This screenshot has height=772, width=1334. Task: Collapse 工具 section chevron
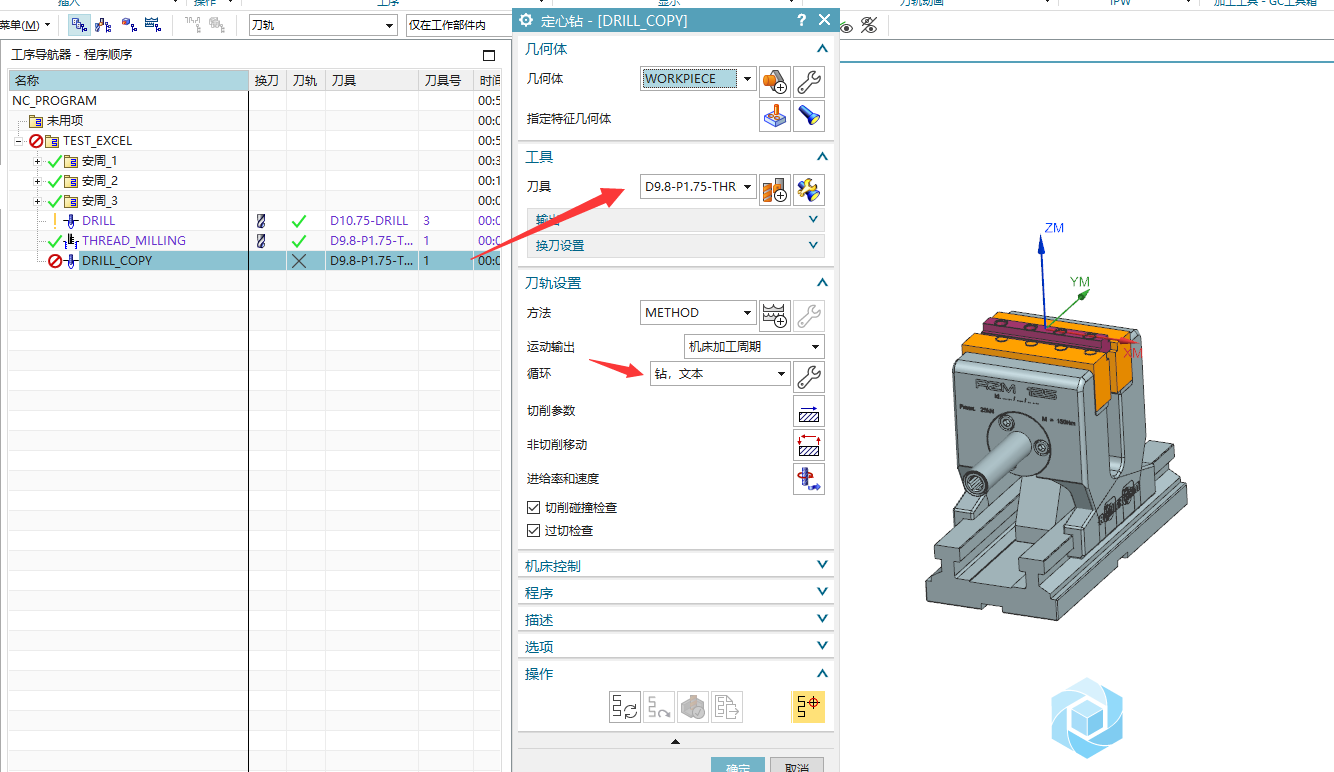pyautogui.click(x=822, y=156)
